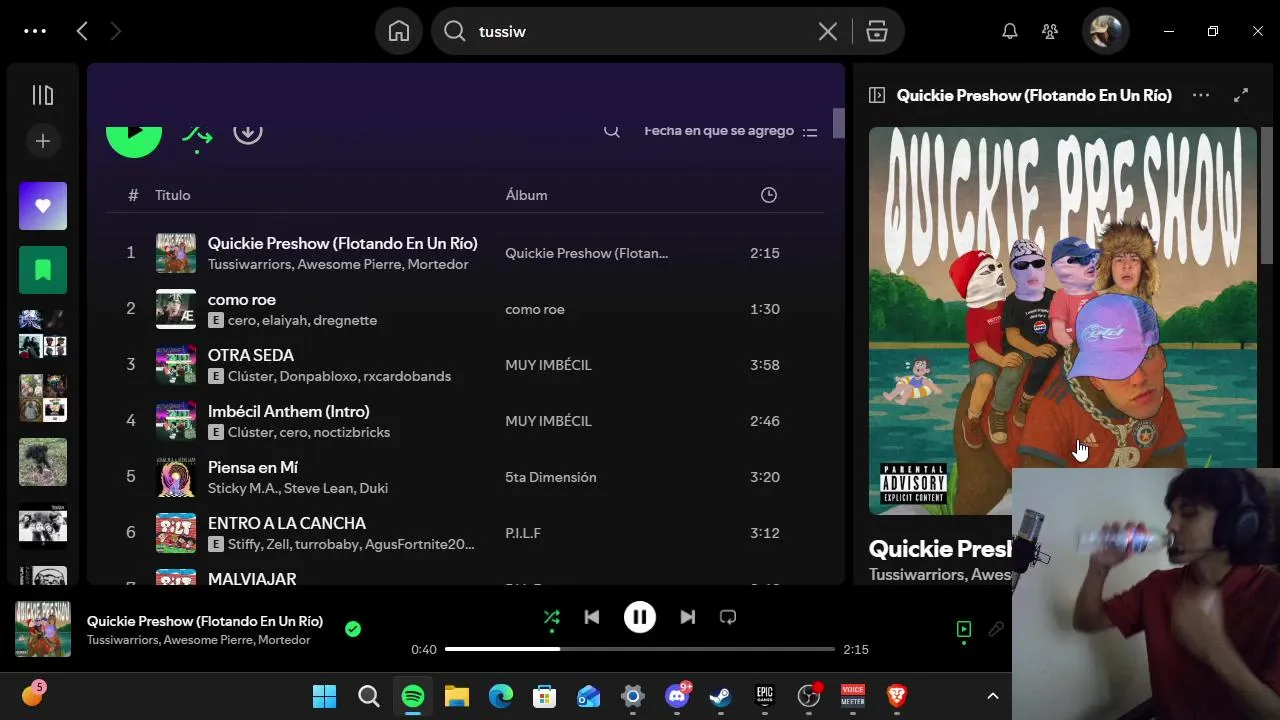Pause the current song

pyautogui.click(x=640, y=617)
